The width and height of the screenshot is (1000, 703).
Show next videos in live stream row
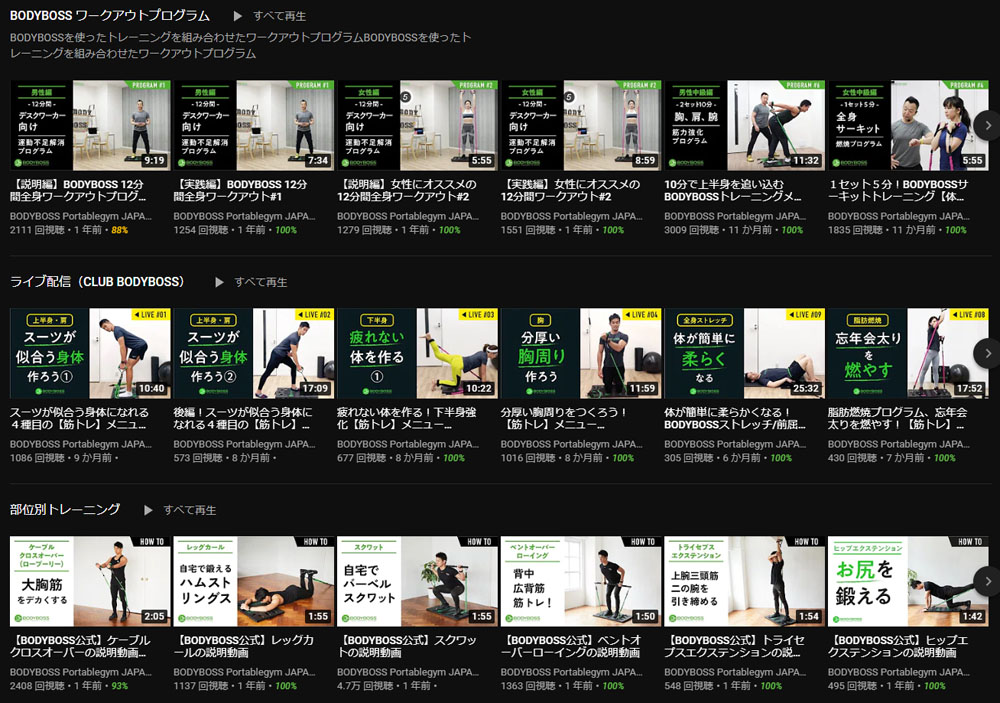click(987, 353)
